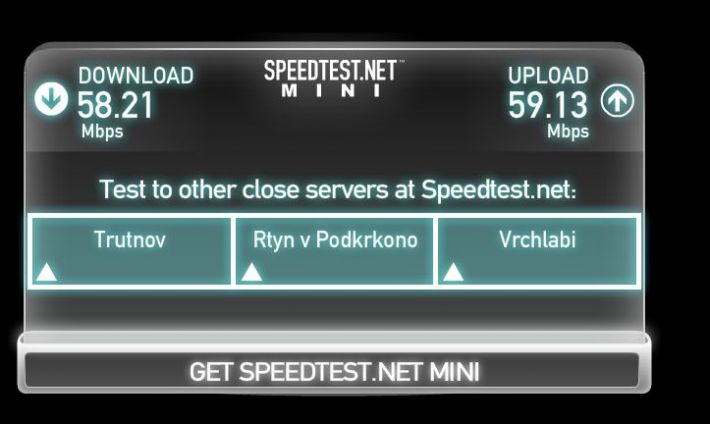Click the DOWNLOAD label
710x424 pixels.
(x=136, y=75)
